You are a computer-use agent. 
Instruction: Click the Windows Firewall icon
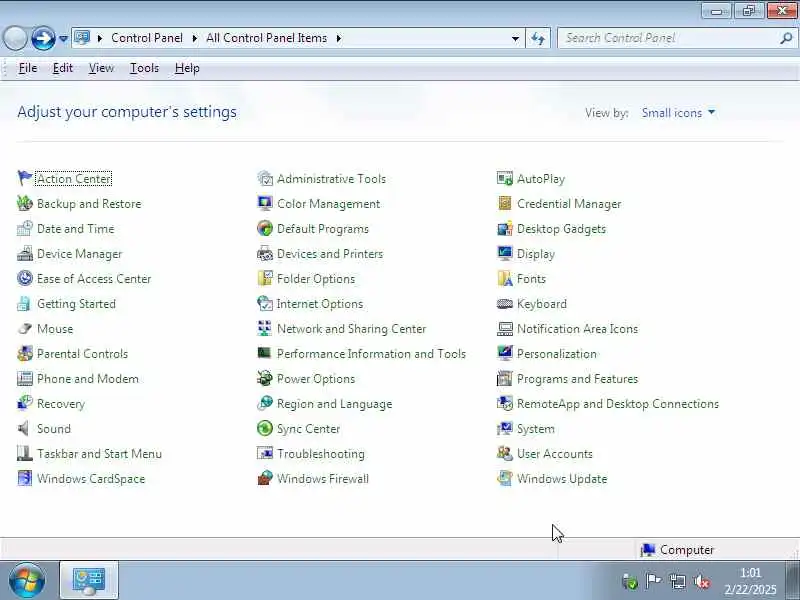tap(265, 478)
